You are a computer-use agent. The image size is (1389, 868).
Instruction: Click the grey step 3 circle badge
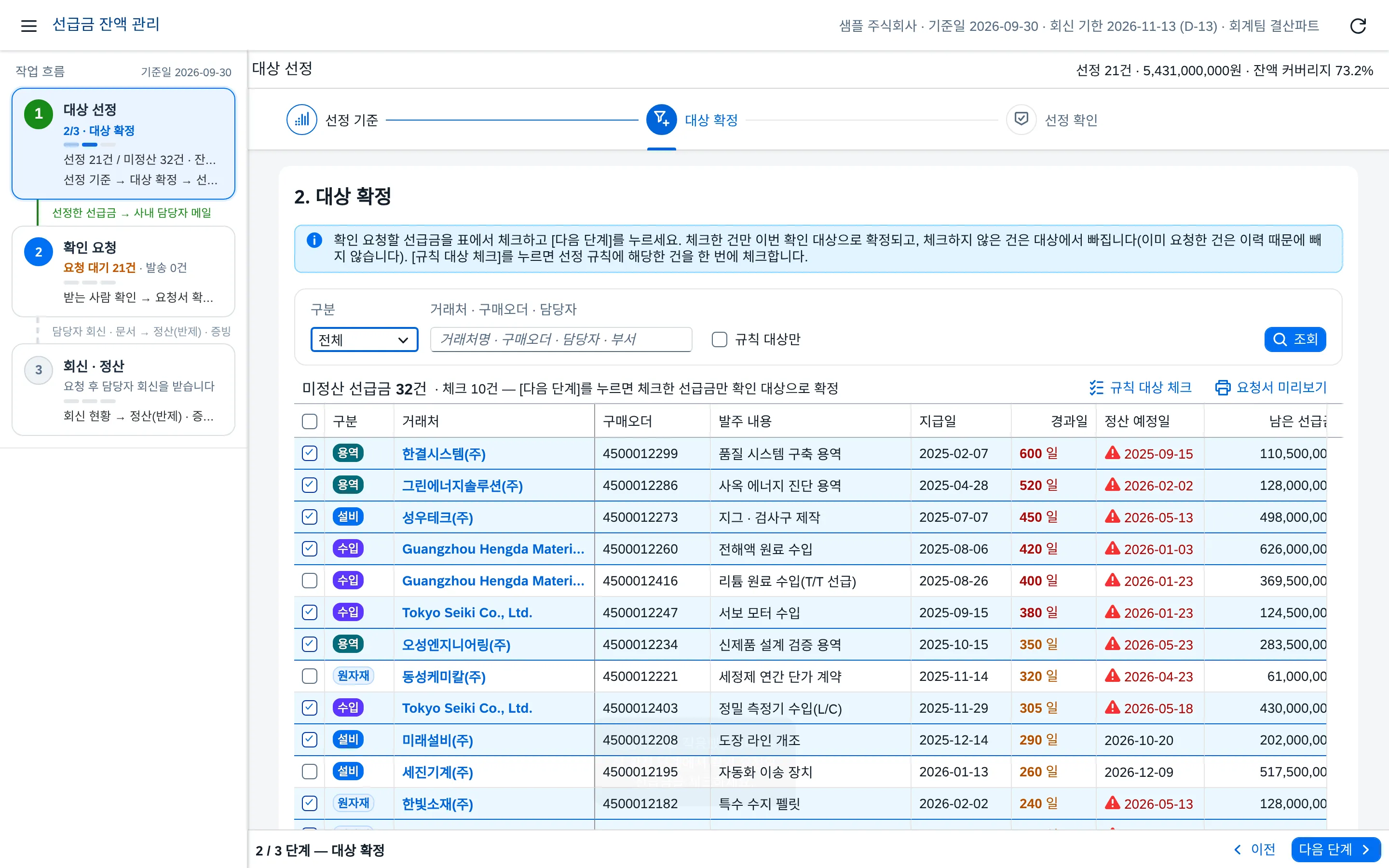[39, 370]
